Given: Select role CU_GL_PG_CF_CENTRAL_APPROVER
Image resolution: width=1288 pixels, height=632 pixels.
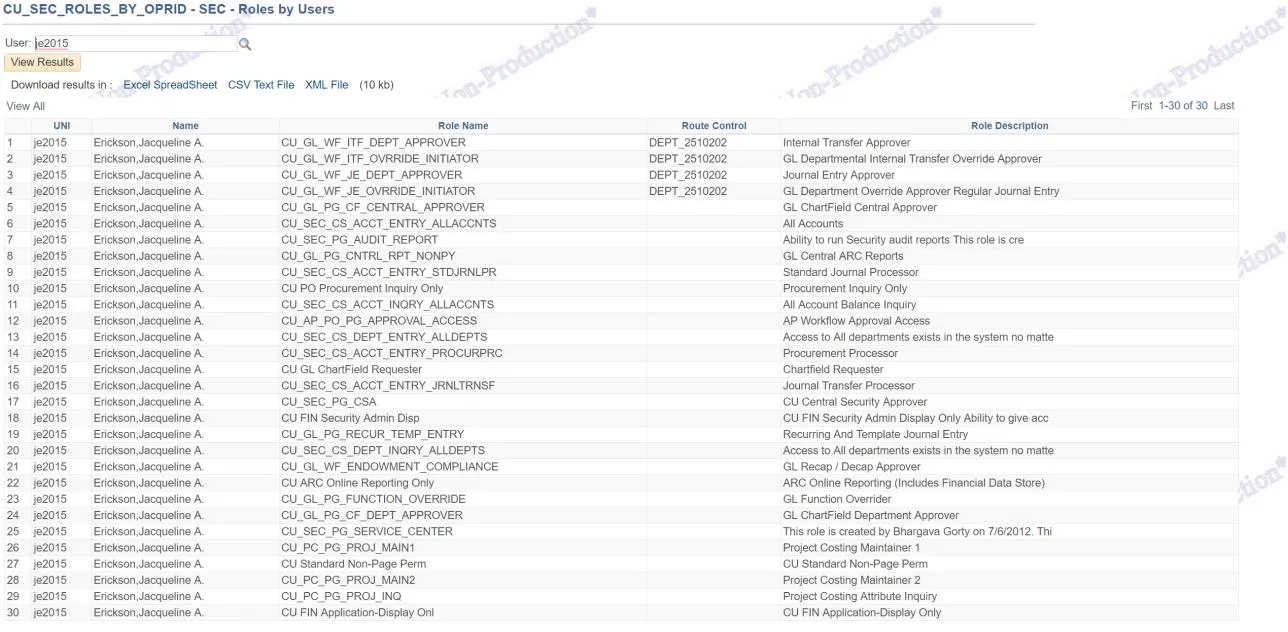Looking at the screenshot, I should coord(383,207).
